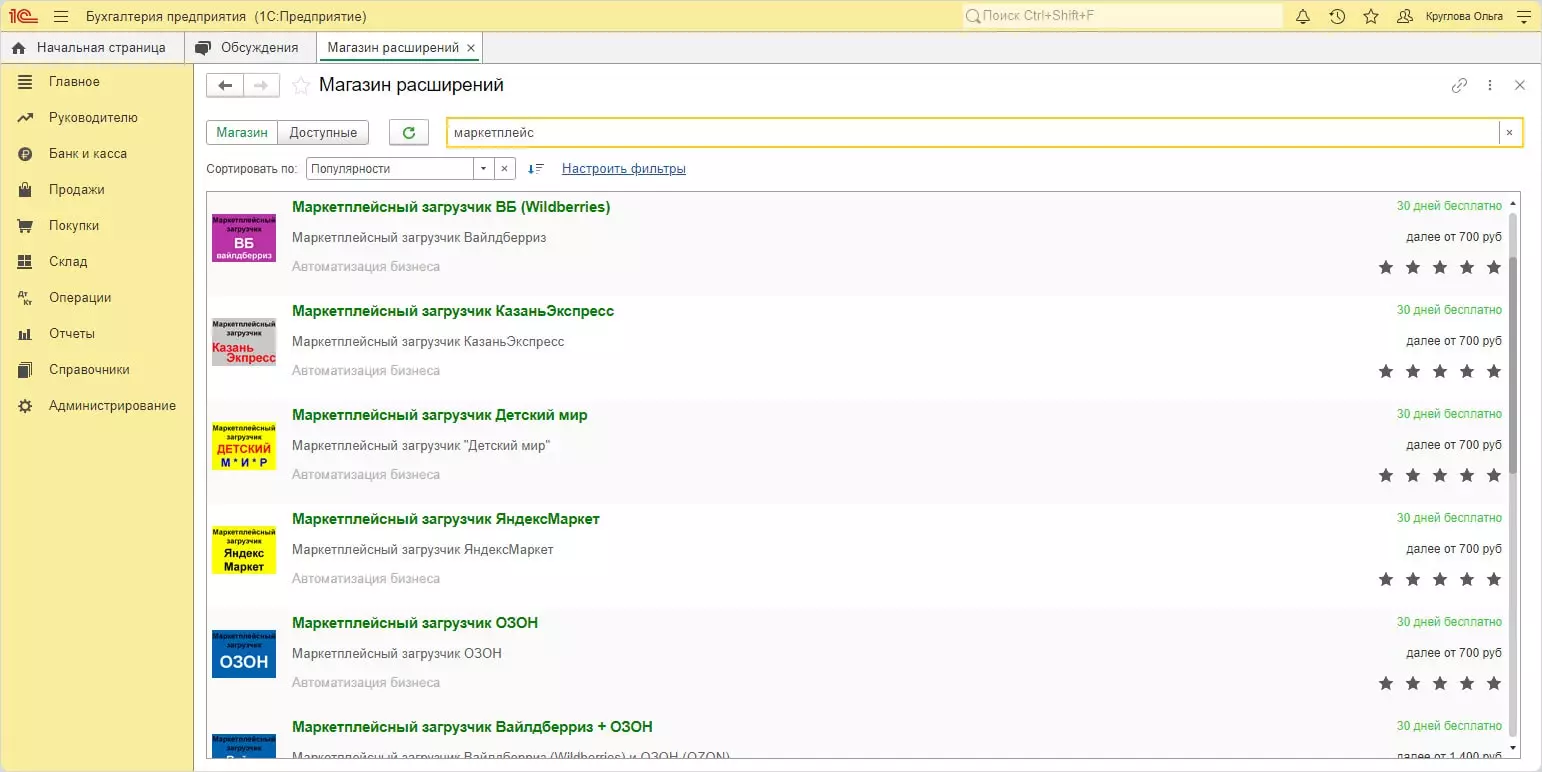Click the extension list vertical scrollbar
1542x772 pixels.
click(x=1512, y=365)
